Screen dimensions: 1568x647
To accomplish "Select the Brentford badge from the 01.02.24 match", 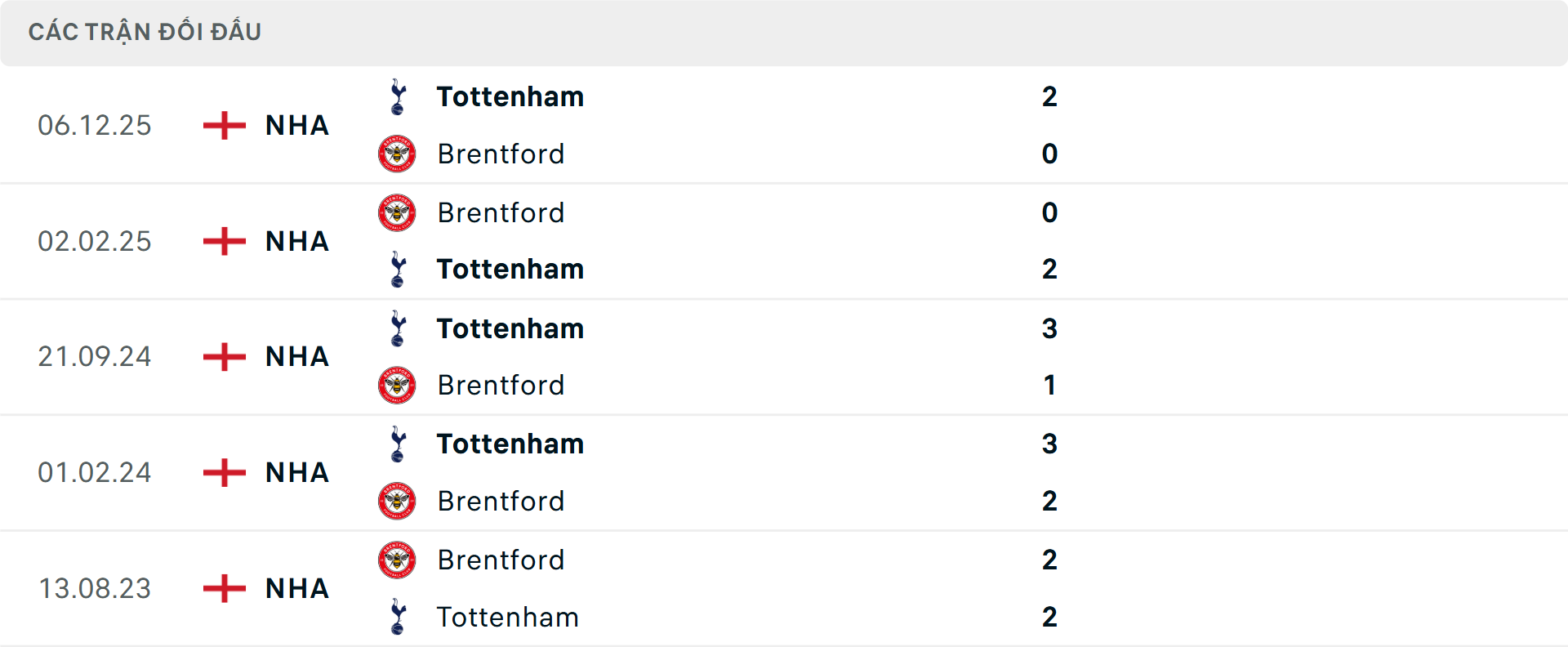I will (398, 501).
